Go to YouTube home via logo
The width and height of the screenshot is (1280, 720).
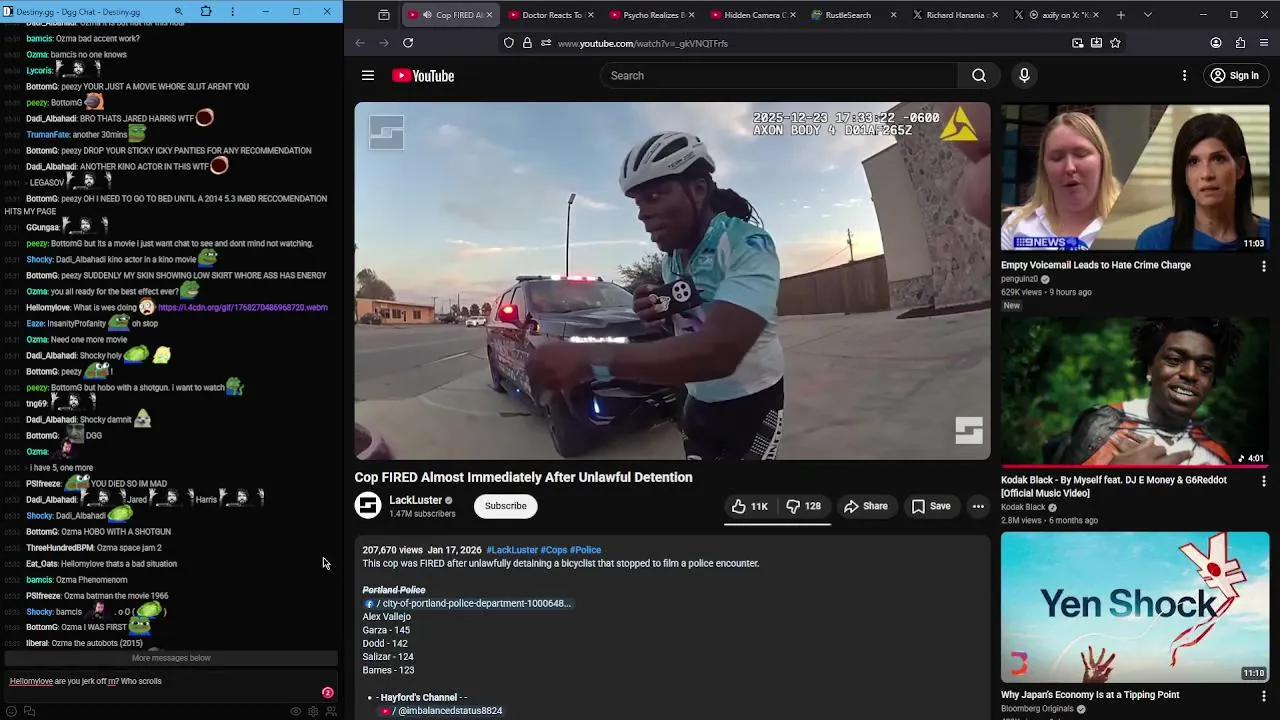click(423, 76)
